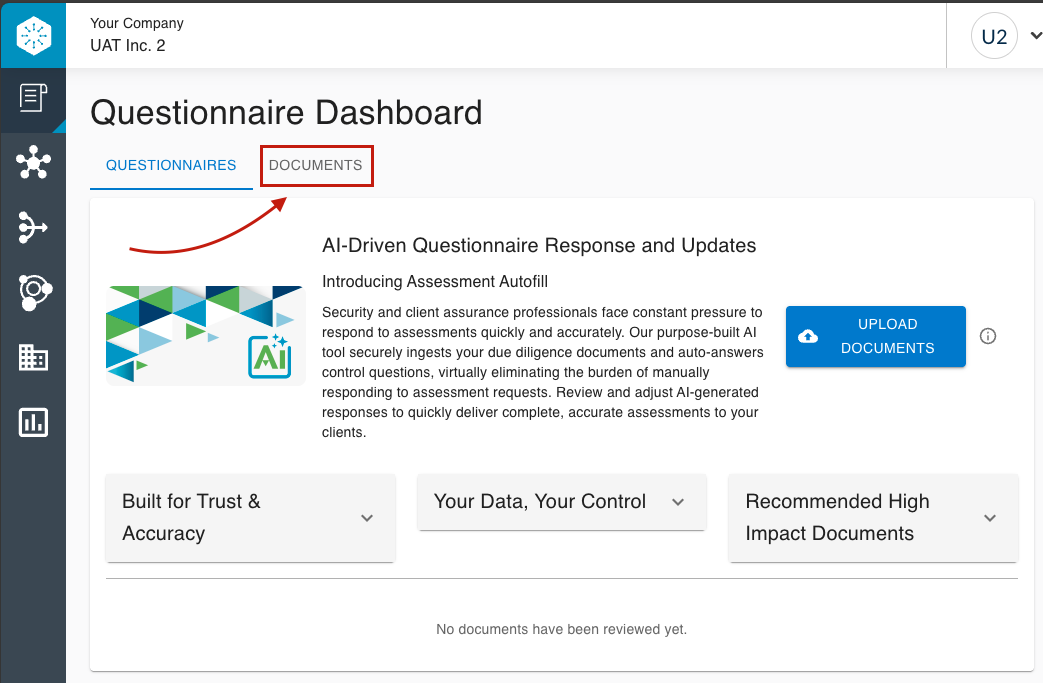1043x683 pixels.
Task: Click the hexagon company logo icon
Action: [x=33, y=35]
